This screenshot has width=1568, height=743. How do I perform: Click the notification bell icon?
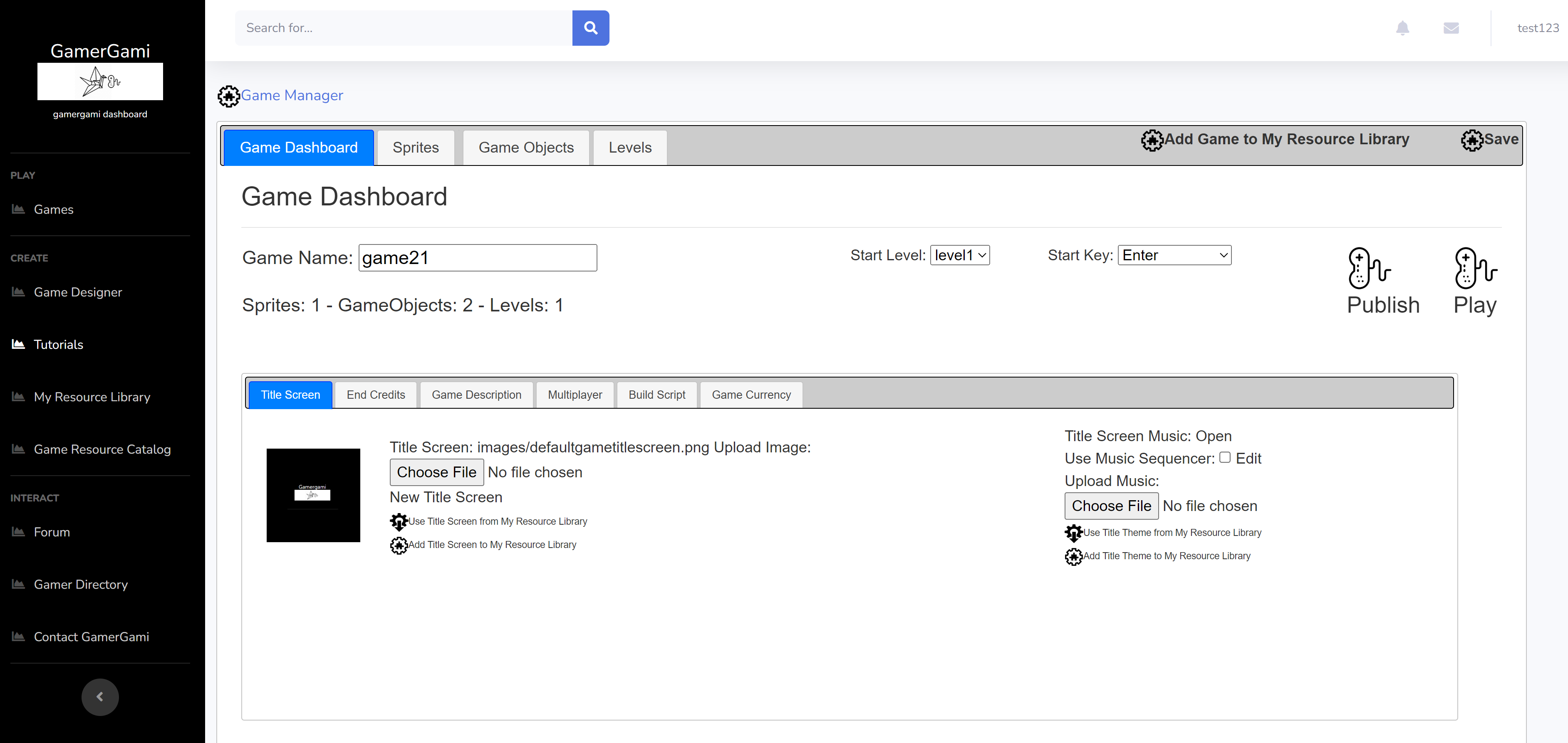pos(1402,28)
